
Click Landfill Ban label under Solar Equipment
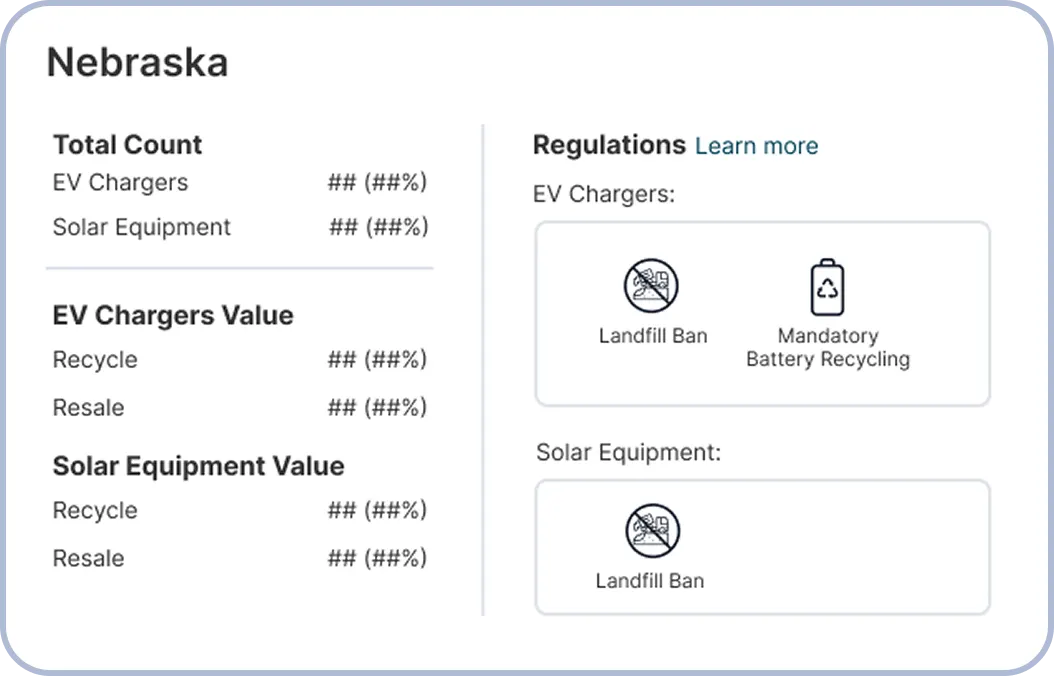click(x=650, y=581)
